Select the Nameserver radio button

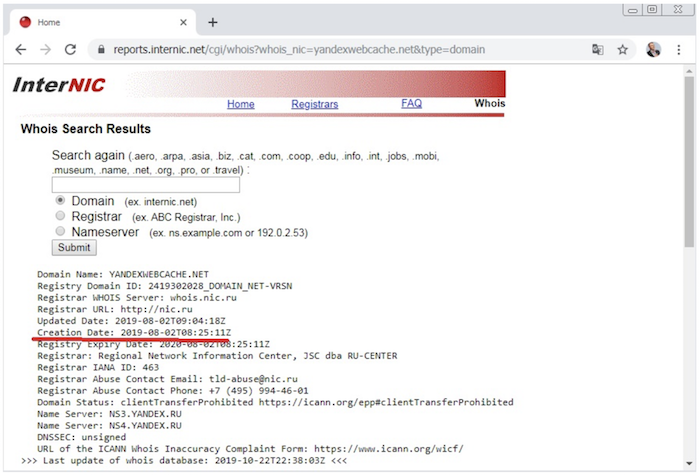click(60, 231)
